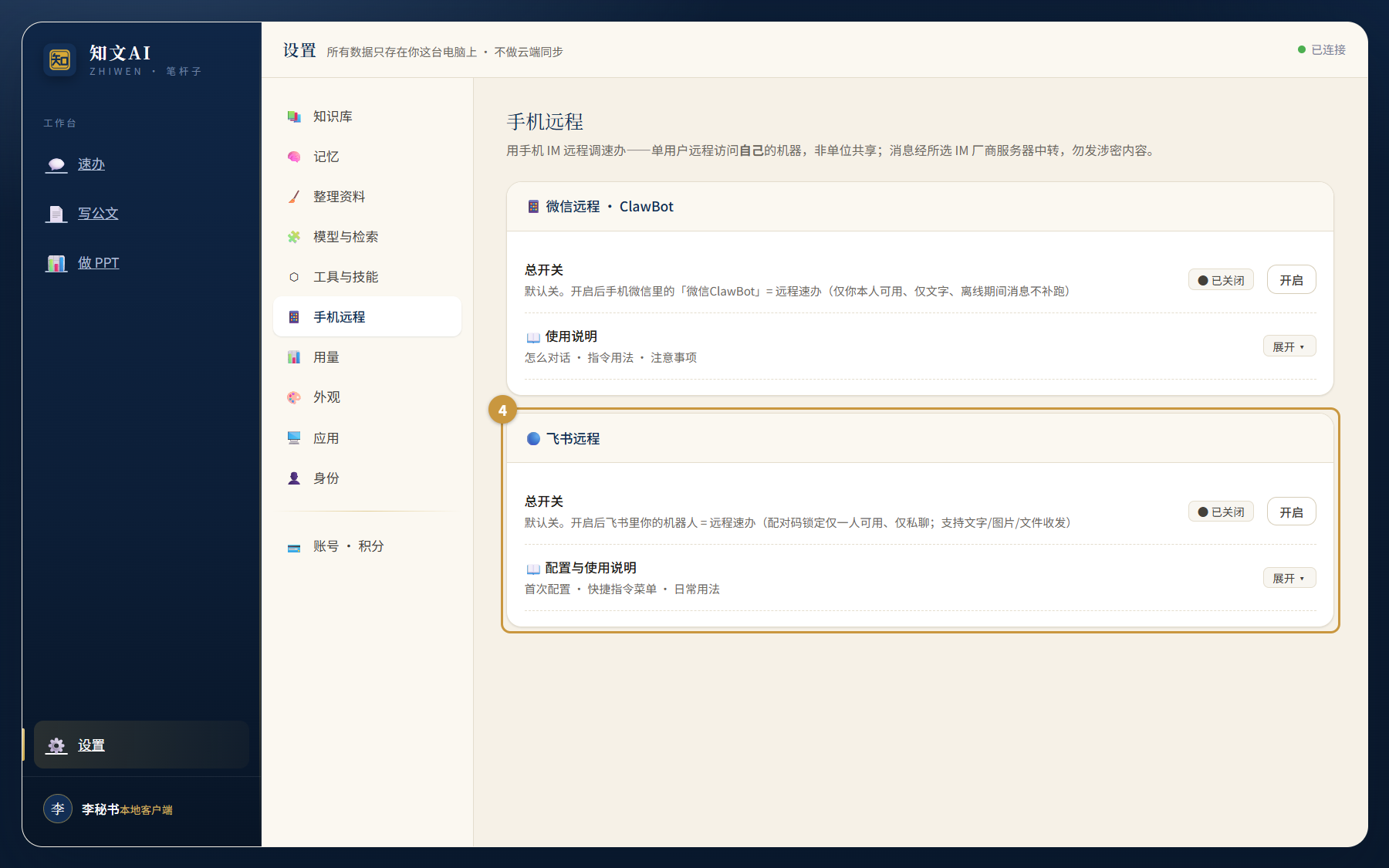Click the book icon beside 配置与使用说明

533,569
